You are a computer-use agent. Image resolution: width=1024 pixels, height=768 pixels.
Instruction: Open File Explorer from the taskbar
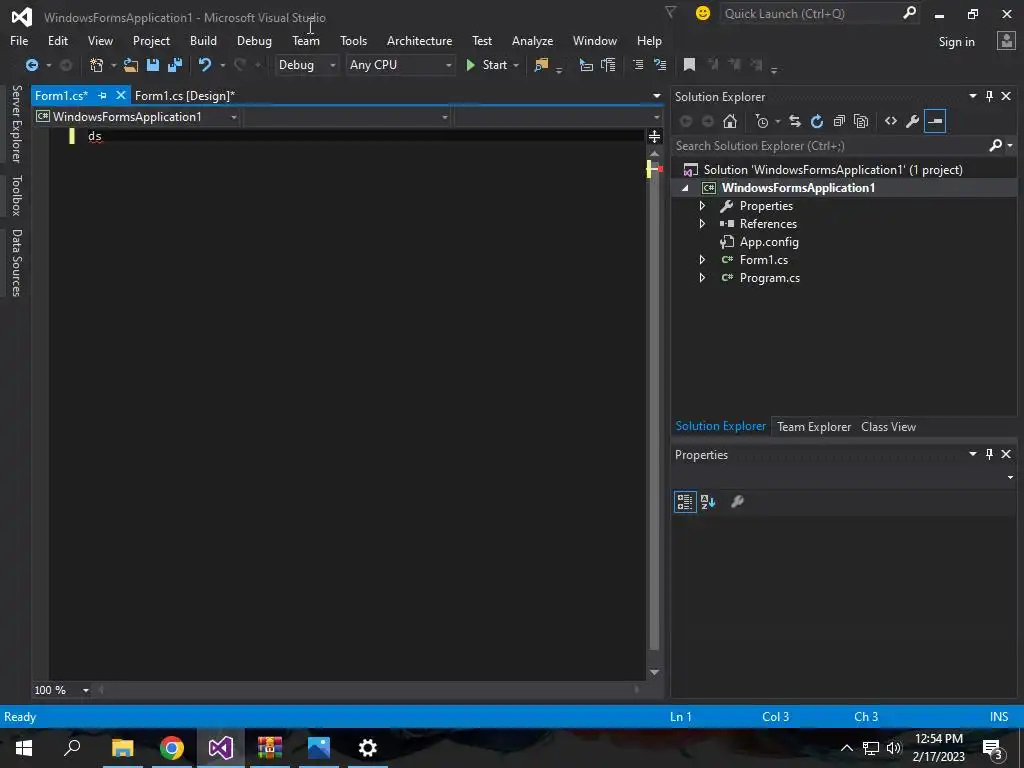click(122, 748)
